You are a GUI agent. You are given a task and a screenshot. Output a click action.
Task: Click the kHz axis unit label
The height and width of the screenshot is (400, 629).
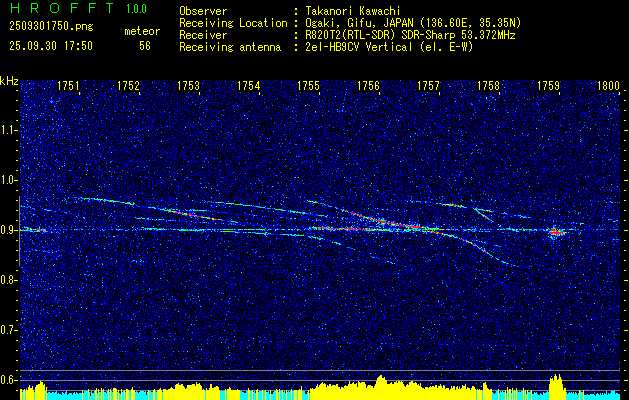(9, 81)
